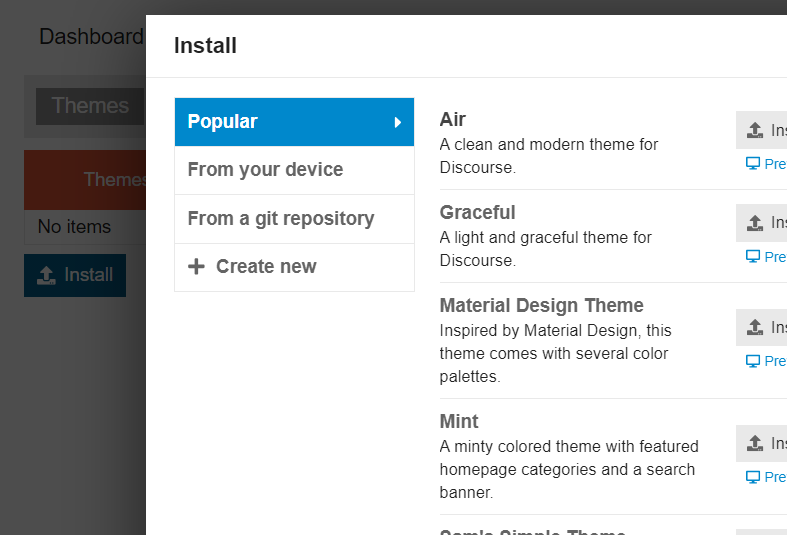This screenshot has height=535, width=787.
Task: Click the Material Design Theme title
Action: point(541,305)
